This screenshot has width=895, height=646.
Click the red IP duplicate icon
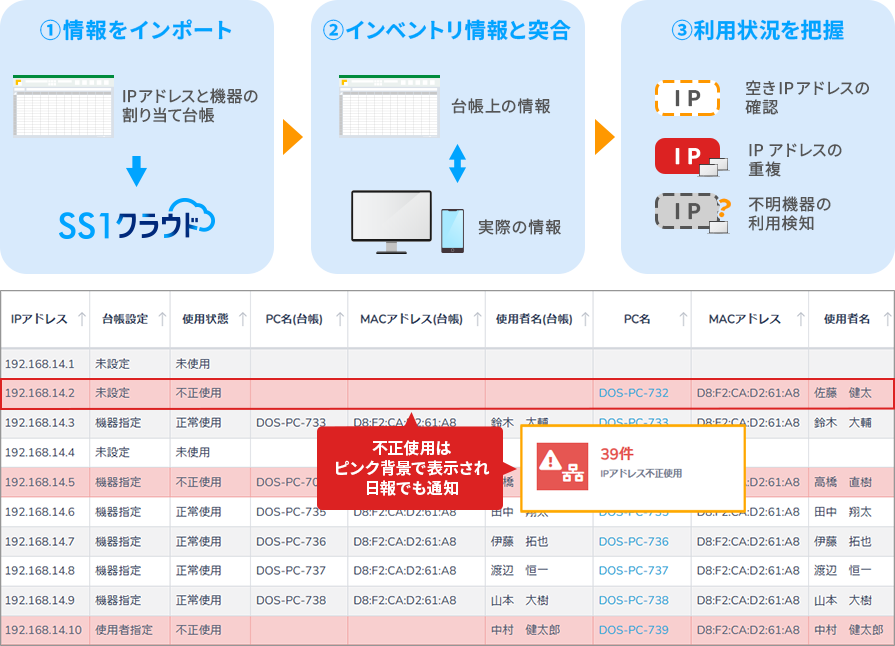691,156
